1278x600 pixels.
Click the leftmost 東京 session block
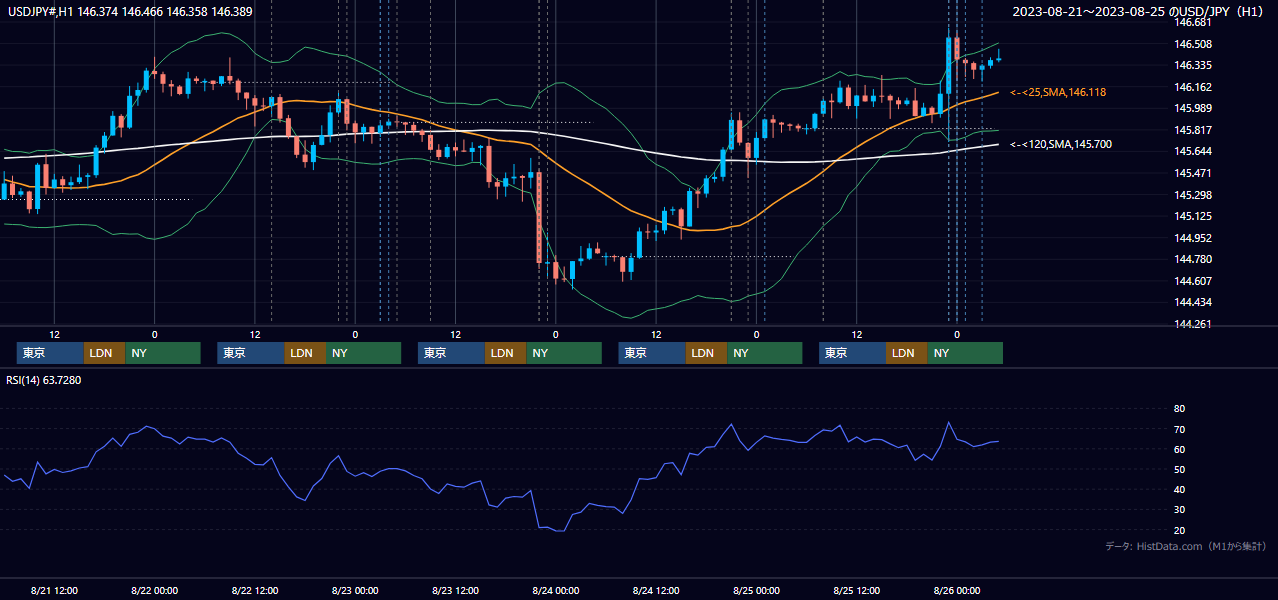pyautogui.click(x=50, y=353)
